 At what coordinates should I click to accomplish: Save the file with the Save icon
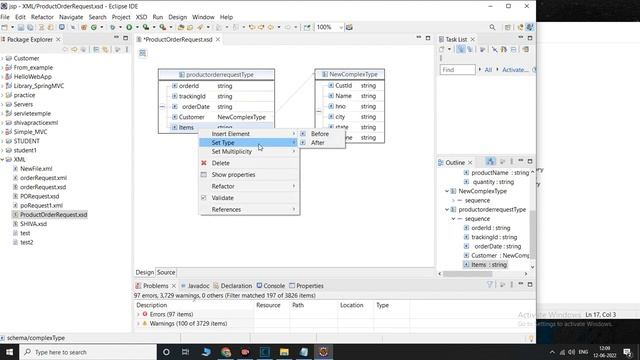(20, 27)
